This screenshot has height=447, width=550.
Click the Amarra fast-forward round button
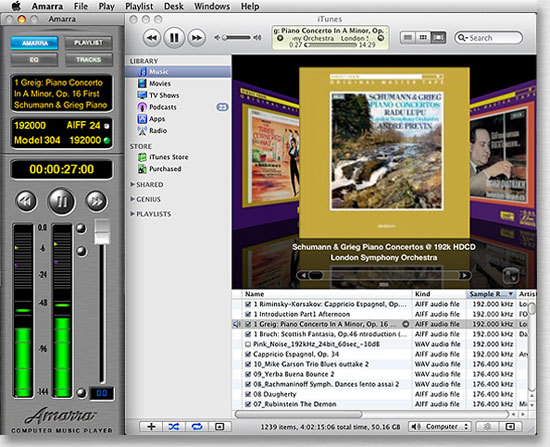point(96,201)
